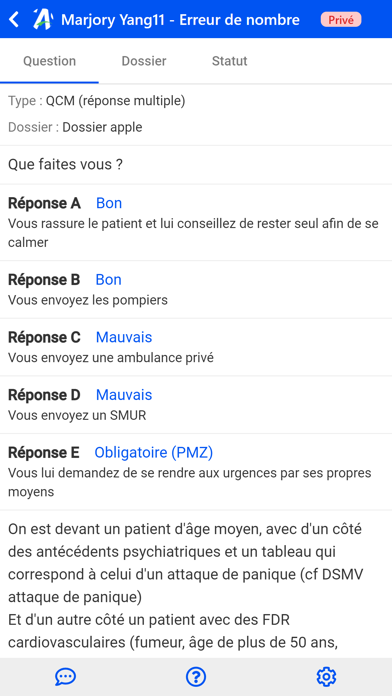Select the 'Vous envoyez les pompiers' answer
Viewport: 392px width, 696px height.
pyautogui.click(x=88, y=300)
